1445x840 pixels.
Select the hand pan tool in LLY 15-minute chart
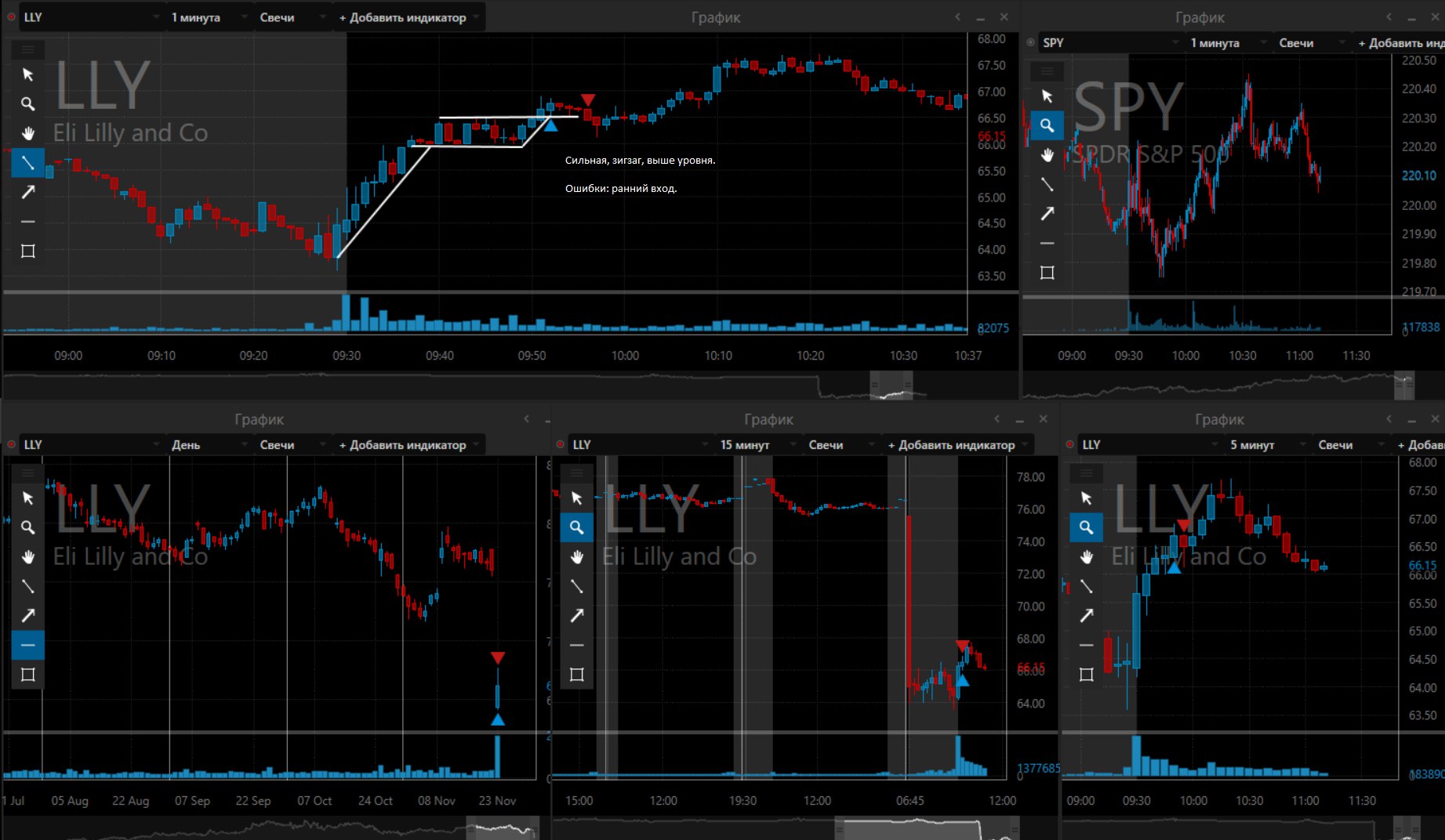pyautogui.click(x=576, y=557)
